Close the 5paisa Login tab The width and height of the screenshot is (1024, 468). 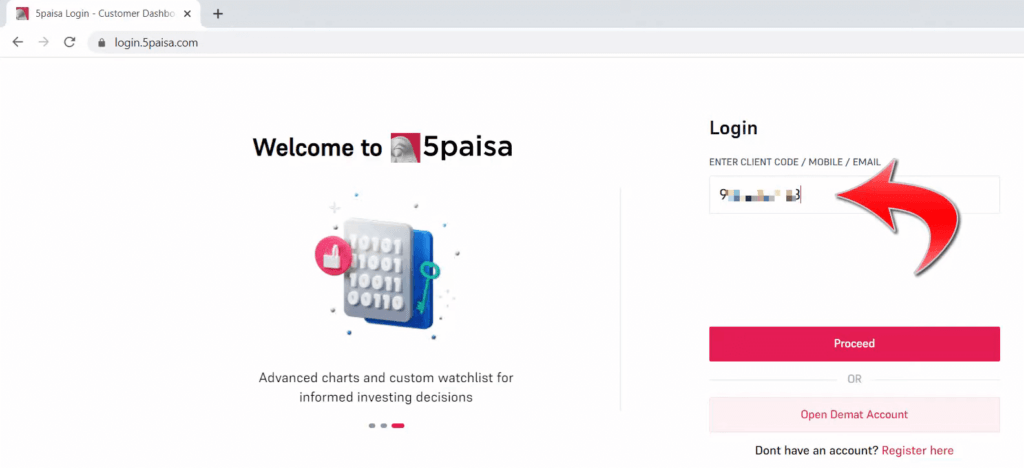[x=187, y=14]
